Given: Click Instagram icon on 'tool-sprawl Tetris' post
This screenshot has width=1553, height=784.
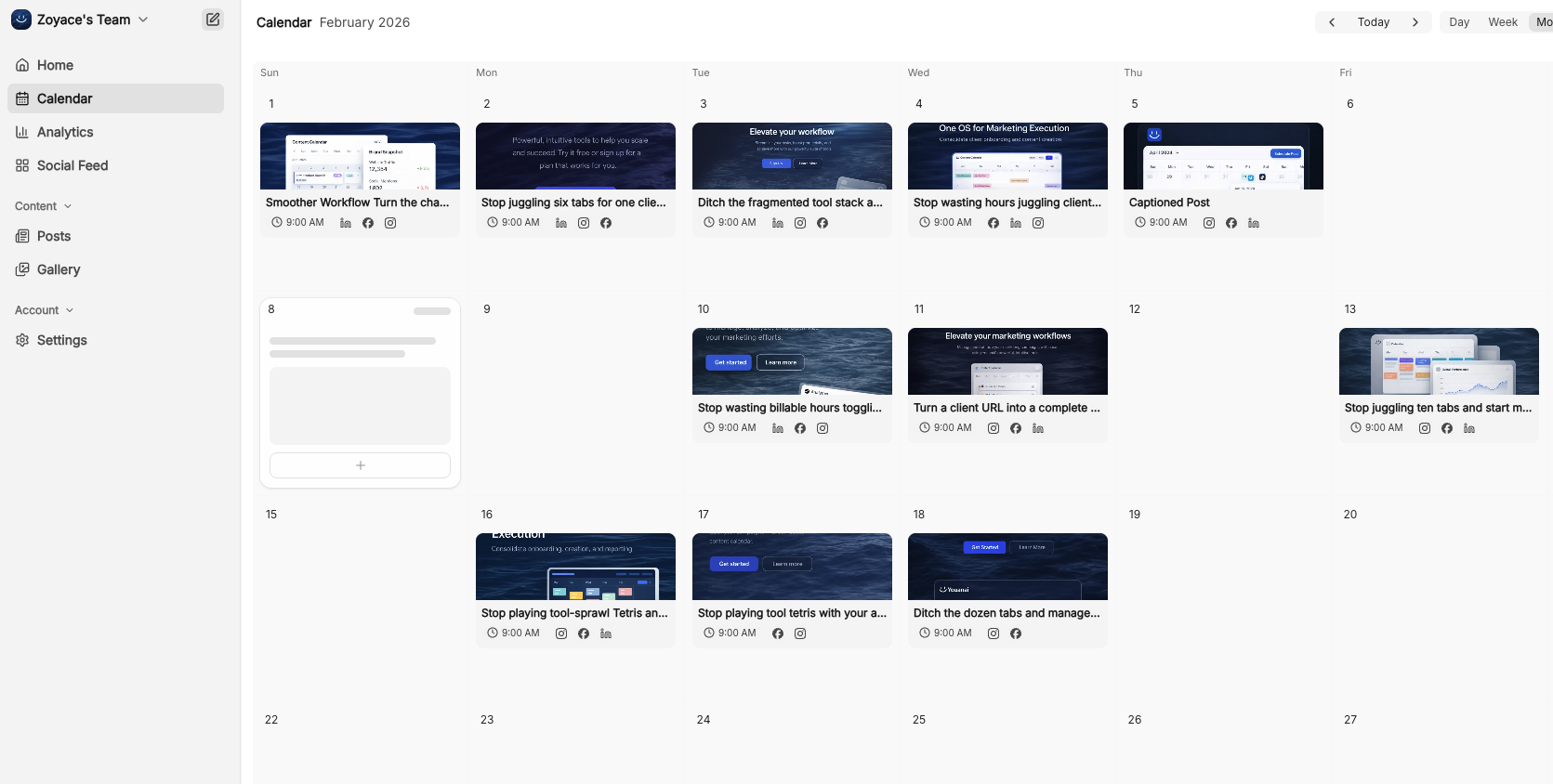Looking at the screenshot, I should [561, 634].
